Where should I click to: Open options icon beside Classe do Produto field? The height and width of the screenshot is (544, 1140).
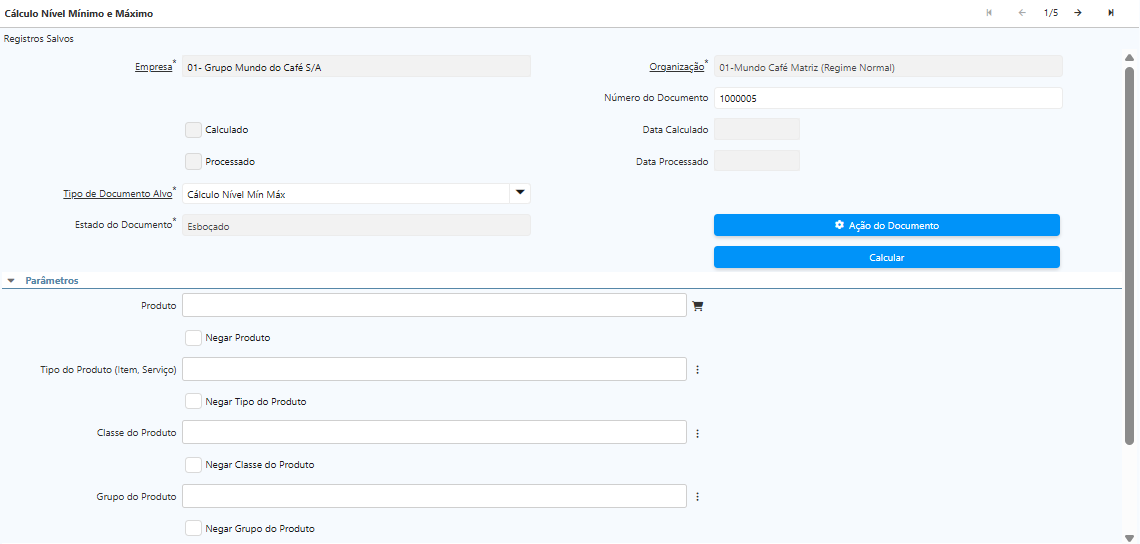(697, 433)
